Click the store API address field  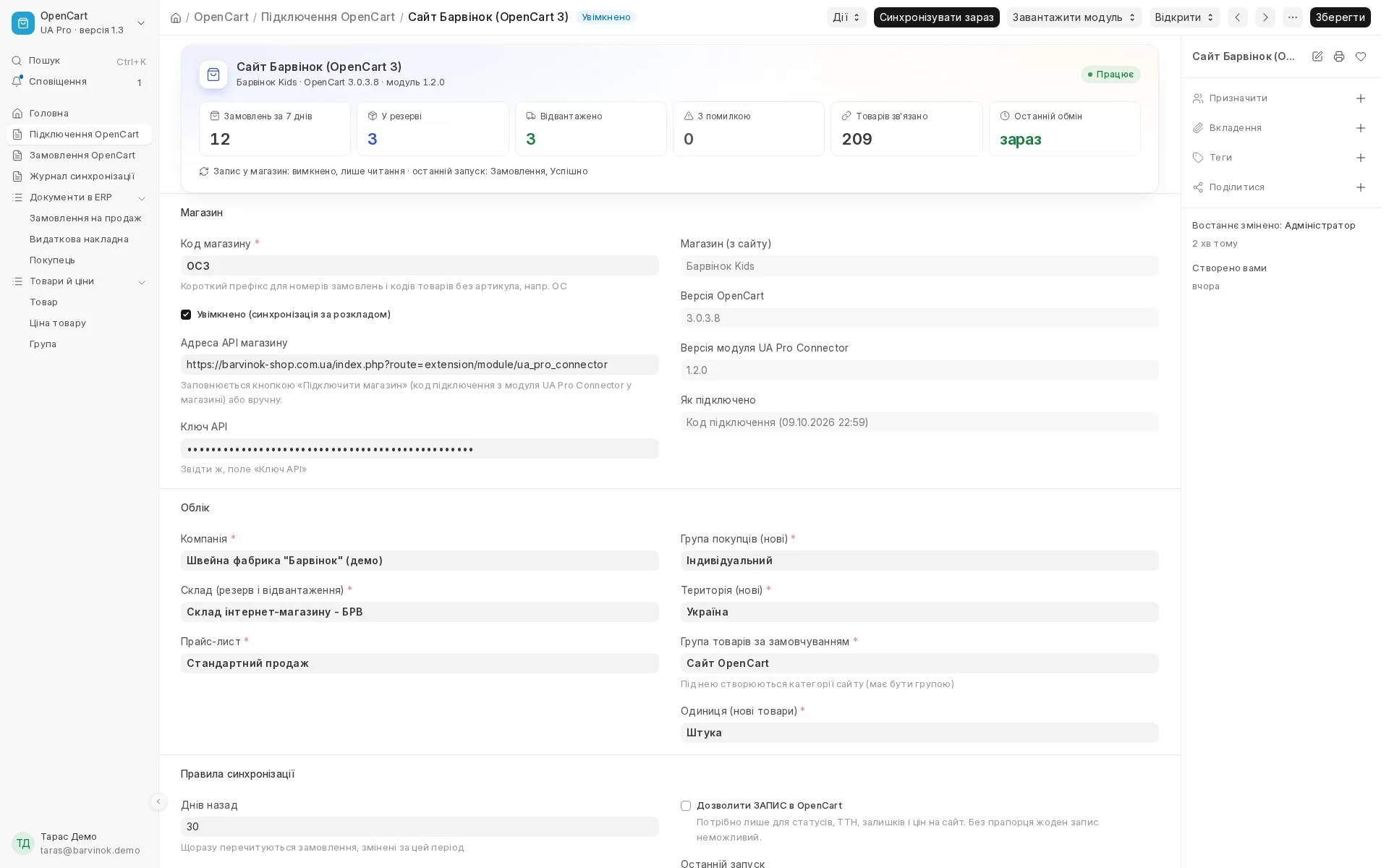[x=420, y=365]
